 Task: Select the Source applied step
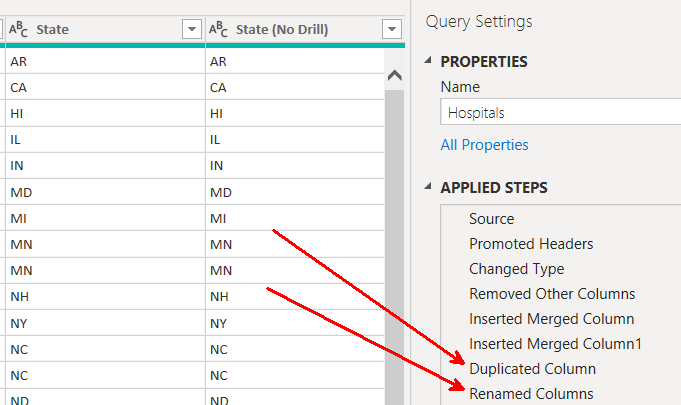tap(491, 219)
